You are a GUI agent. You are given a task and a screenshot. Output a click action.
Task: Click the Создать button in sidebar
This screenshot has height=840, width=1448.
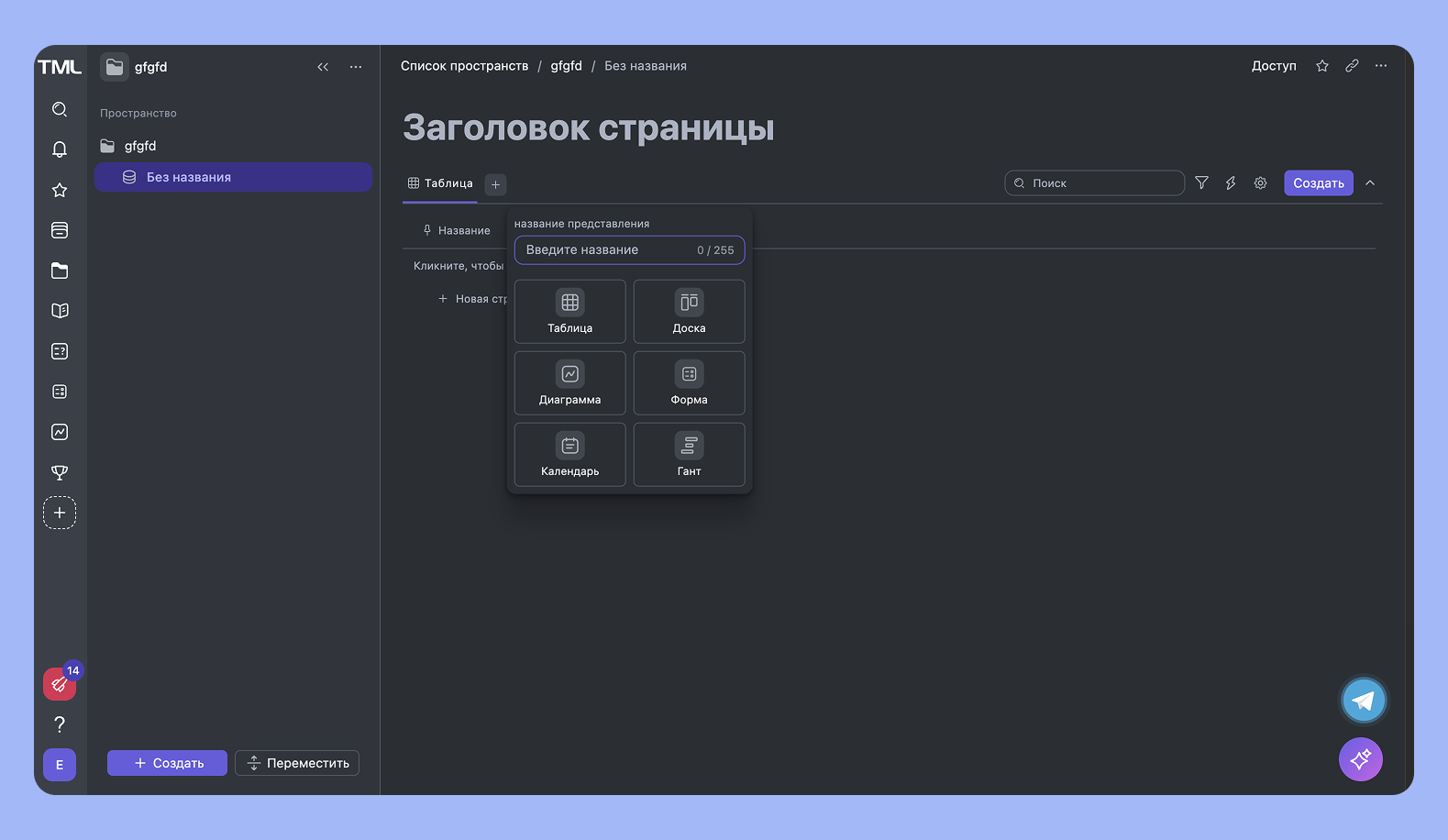point(167,763)
